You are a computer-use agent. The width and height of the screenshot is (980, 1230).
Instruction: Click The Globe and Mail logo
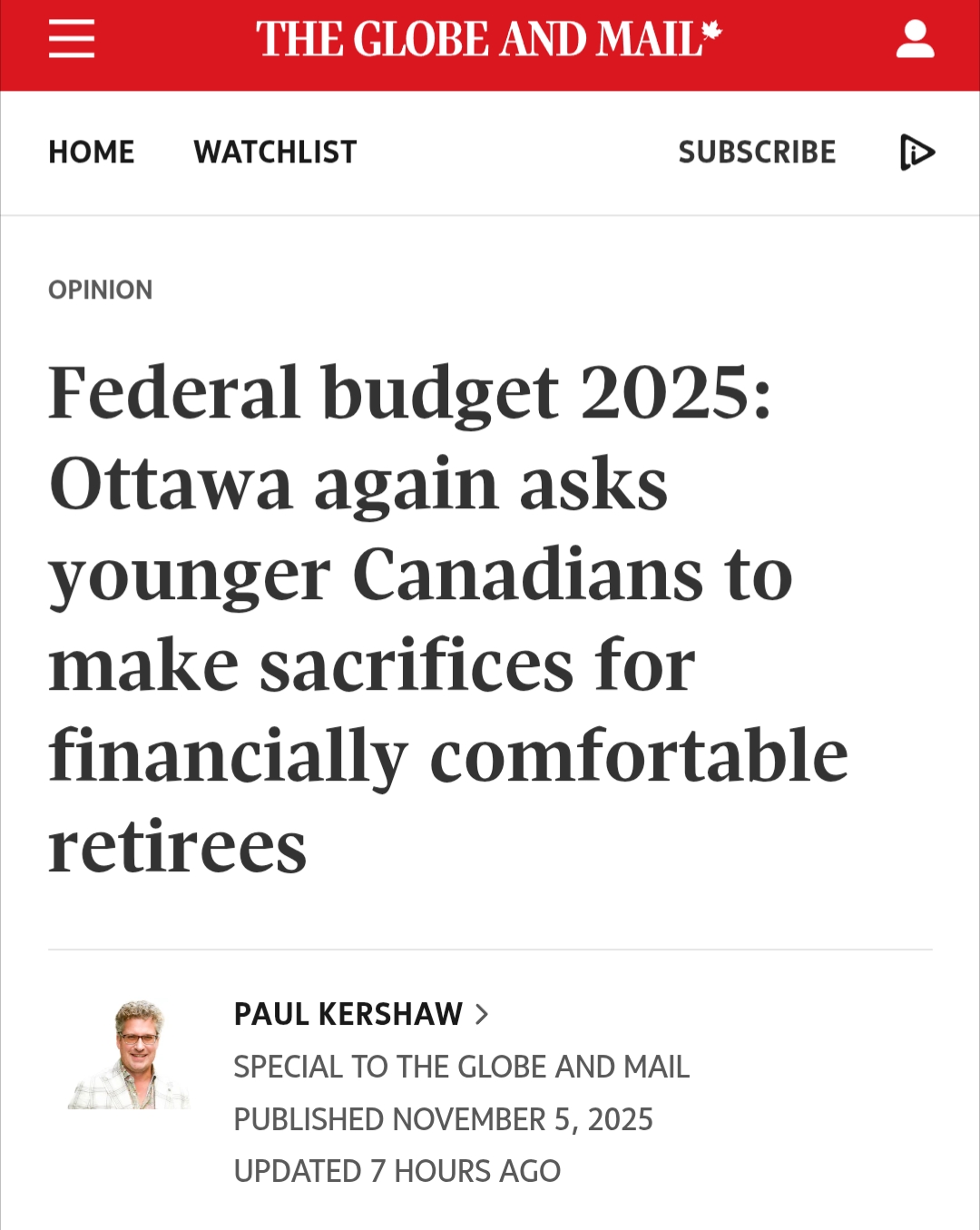[x=481, y=40]
